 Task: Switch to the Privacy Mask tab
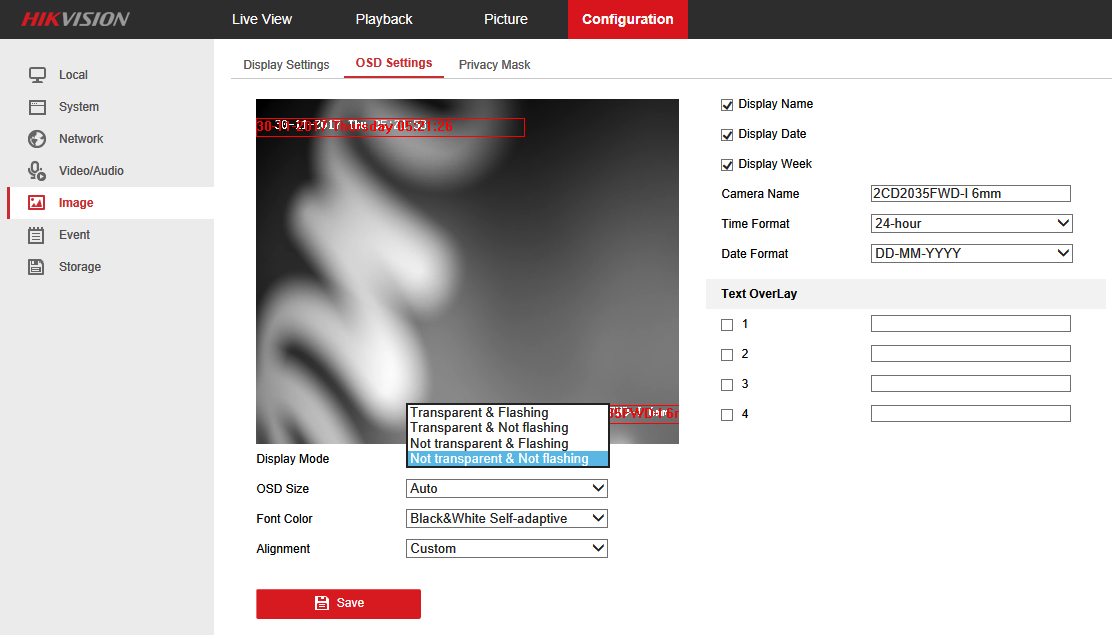[494, 65]
